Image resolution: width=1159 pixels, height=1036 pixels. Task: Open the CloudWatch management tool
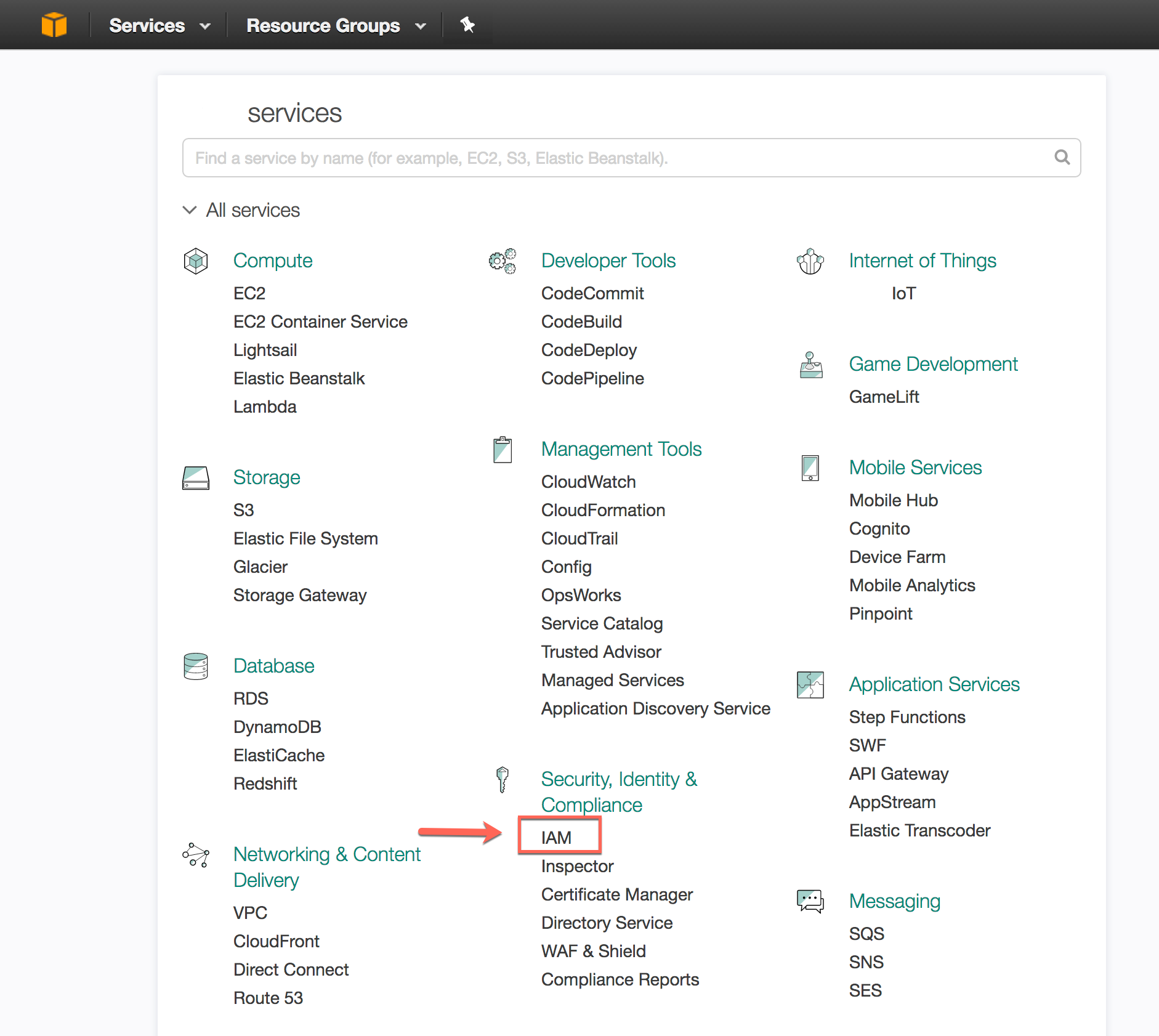click(x=588, y=482)
